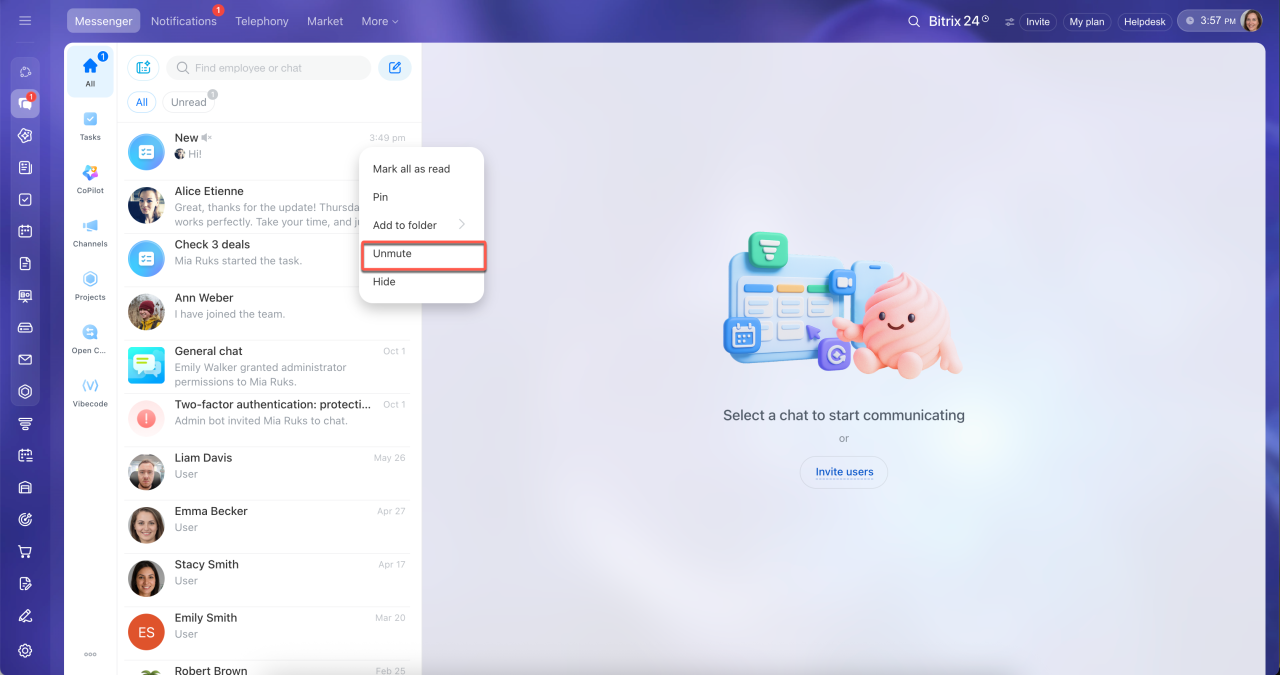The image size is (1280, 675).
Task: Click the compose new chat pencil icon
Action: pyautogui.click(x=395, y=68)
